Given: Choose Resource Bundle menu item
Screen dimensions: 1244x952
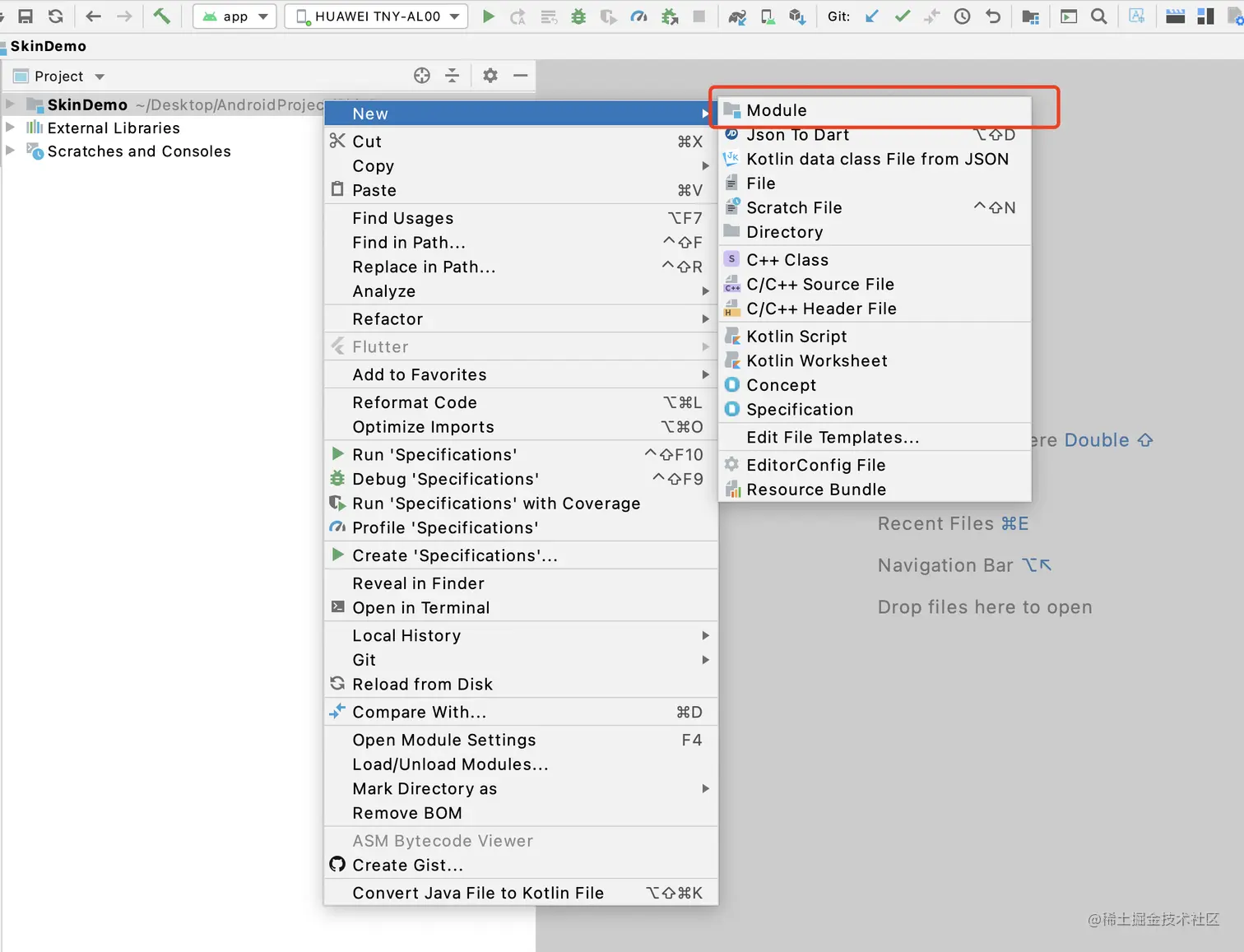Looking at the screenshot, I should click(x=875, y=490).
